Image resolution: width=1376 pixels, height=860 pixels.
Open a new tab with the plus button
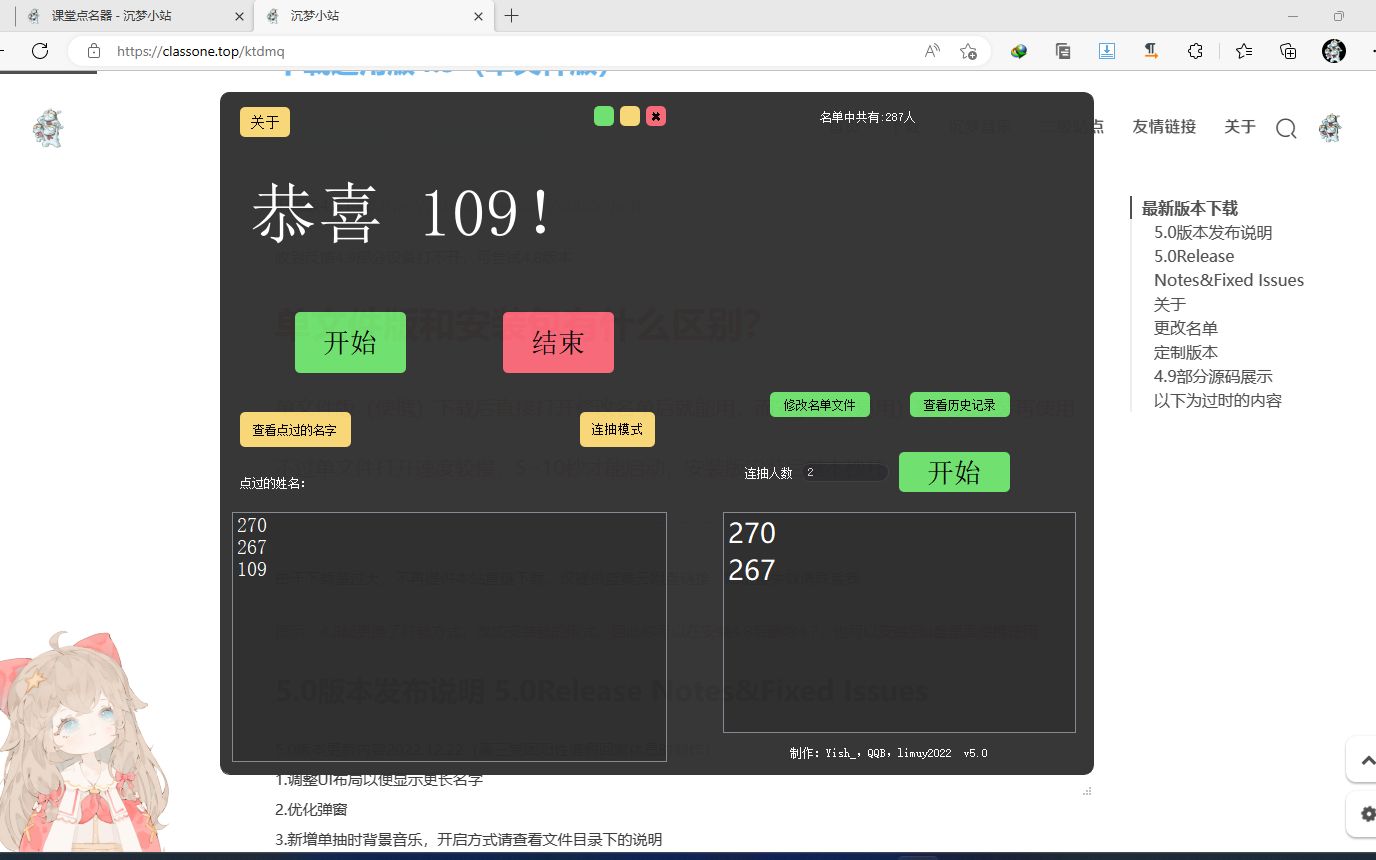[512, 16]
